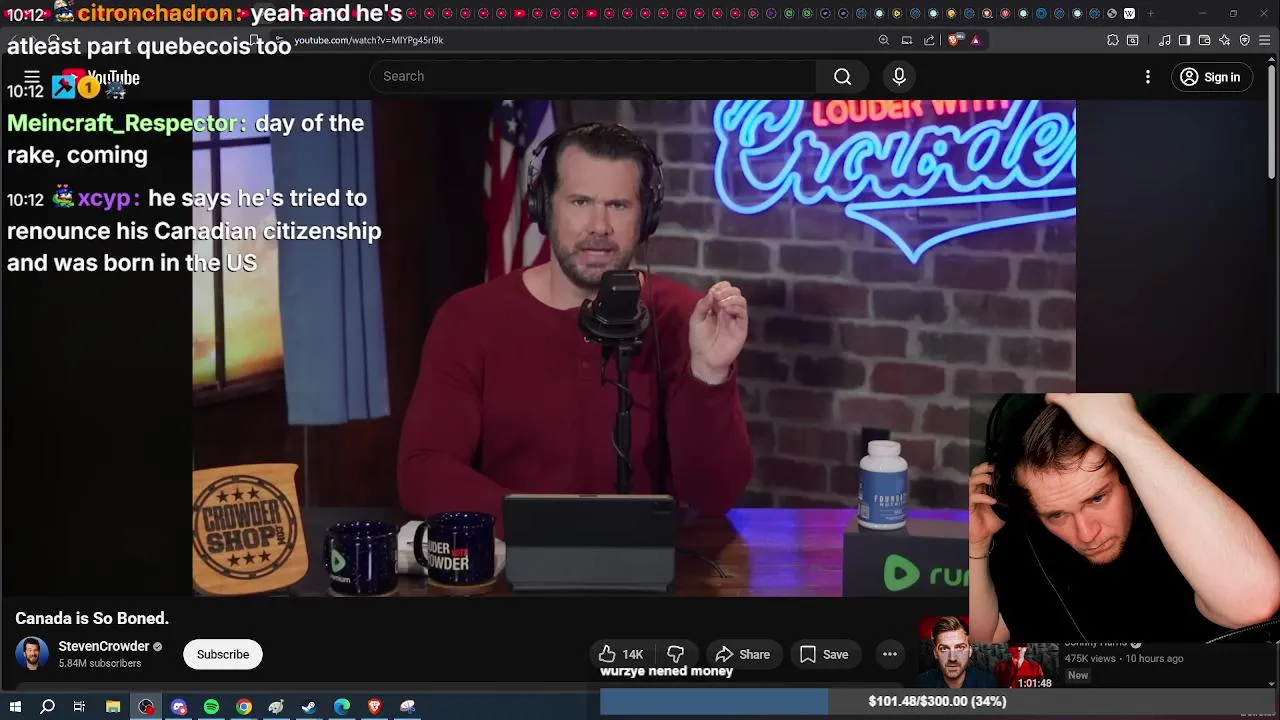Open Brave Rewards triangle icon
The width and height of the screenshot is (1280, 720).
(x=976, y=40)
